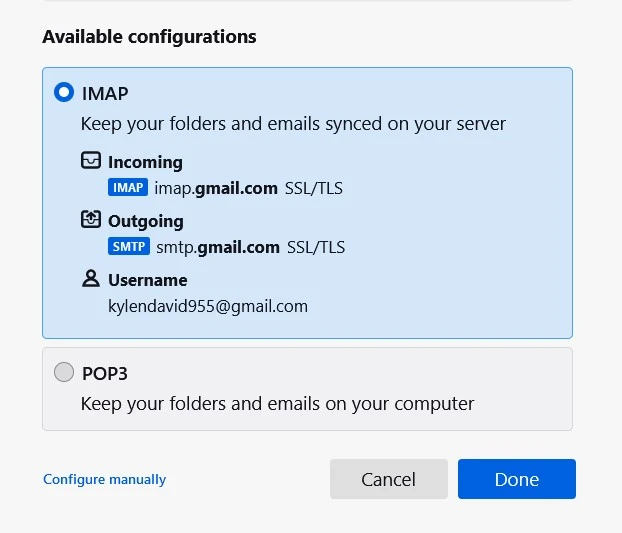Select the IMAP radio button

pyautogui.click(x=64, y=93)
